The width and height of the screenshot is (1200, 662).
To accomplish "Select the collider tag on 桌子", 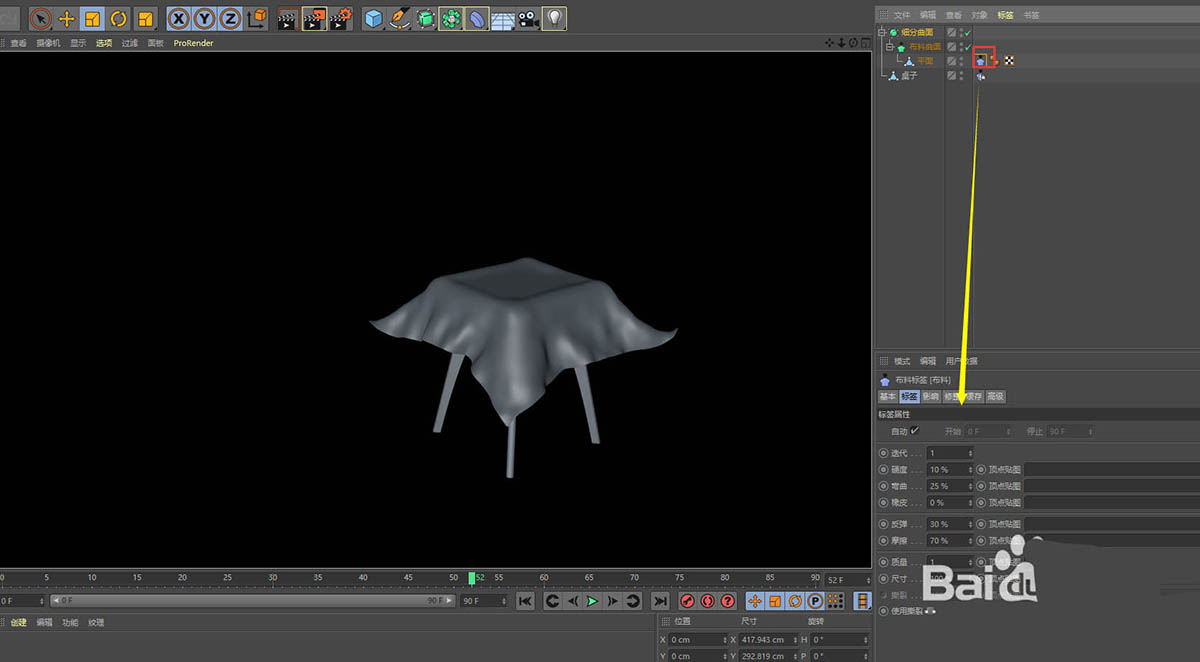I will tap(980, 76).
